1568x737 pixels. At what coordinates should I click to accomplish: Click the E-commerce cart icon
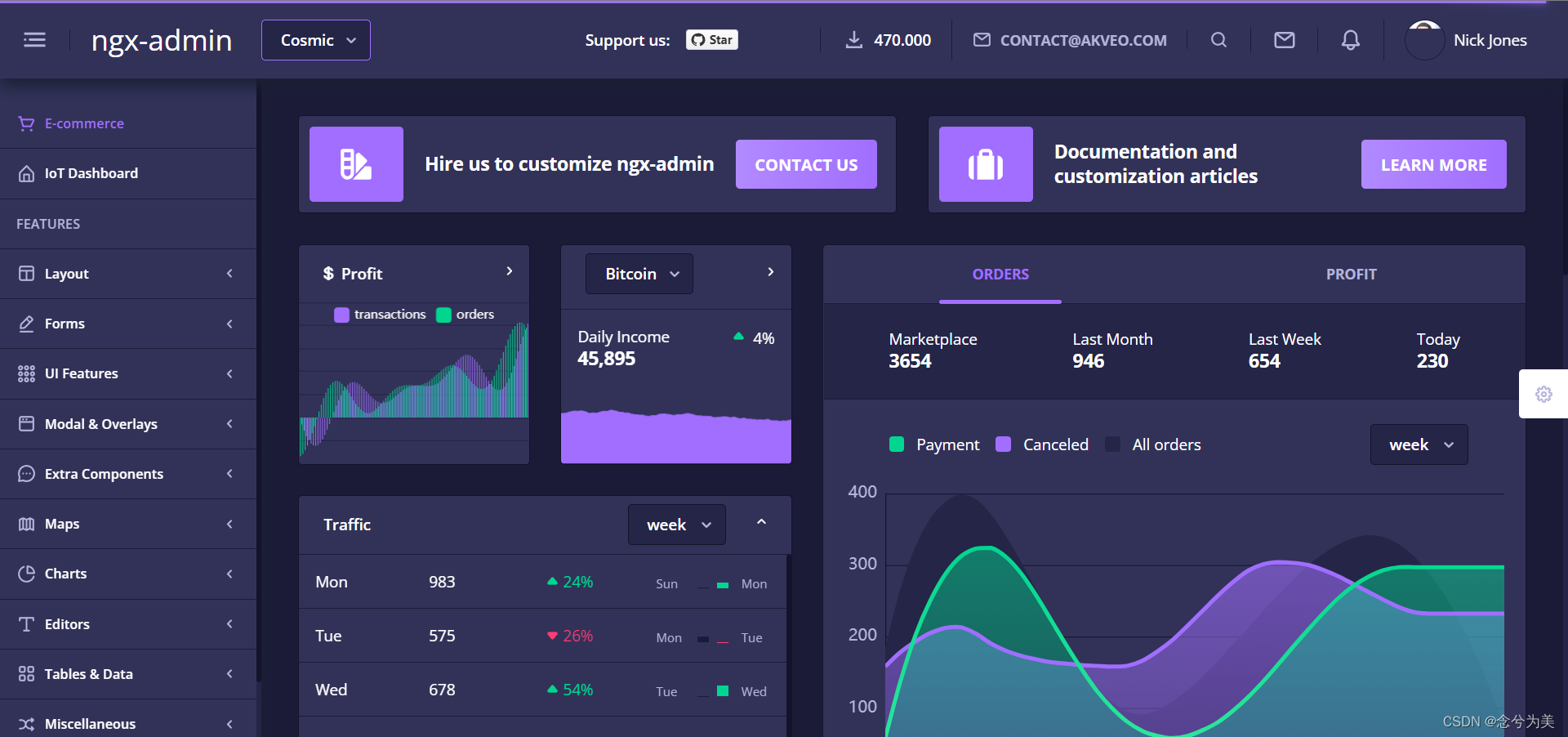tap(26, 123)
